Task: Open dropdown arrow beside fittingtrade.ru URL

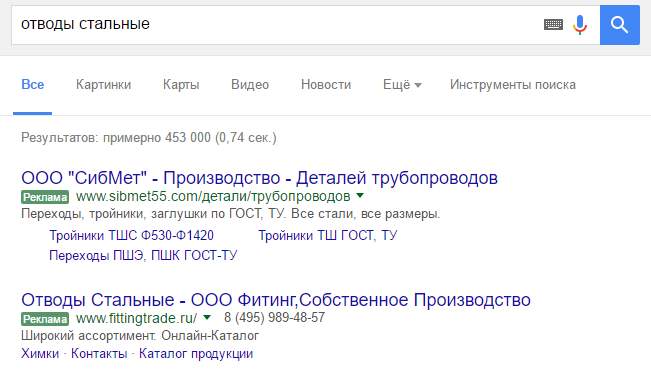Action: (x=207, y=318)
